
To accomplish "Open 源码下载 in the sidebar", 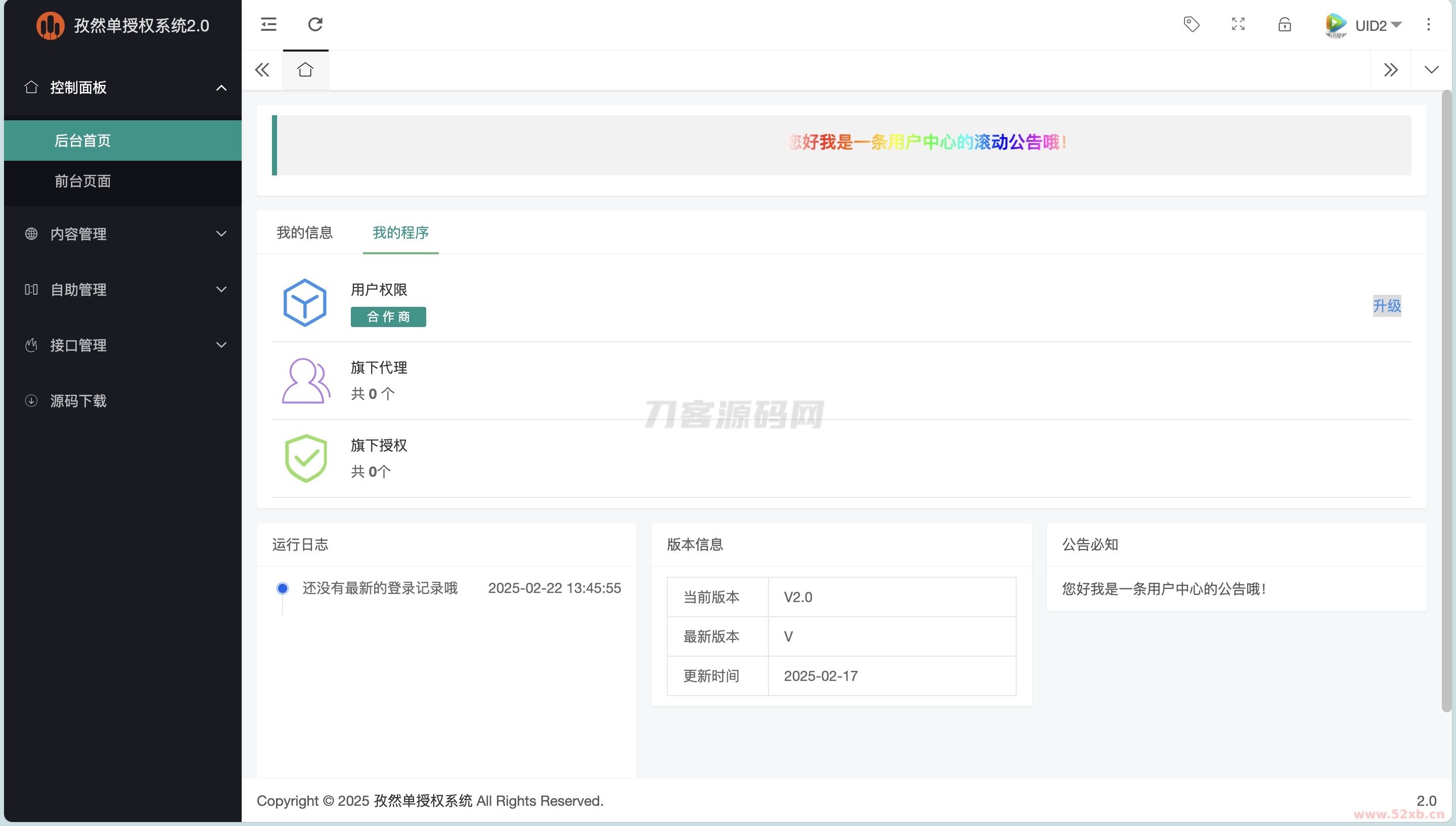I will (78, 401).
